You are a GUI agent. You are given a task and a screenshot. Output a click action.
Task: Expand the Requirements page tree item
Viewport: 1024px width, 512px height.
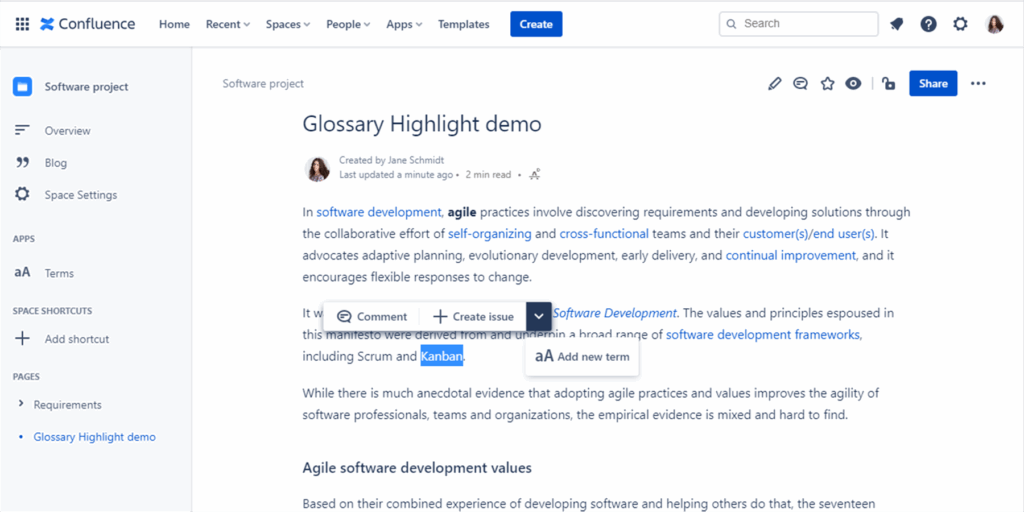pyautogui.click(x=22, y=404)
